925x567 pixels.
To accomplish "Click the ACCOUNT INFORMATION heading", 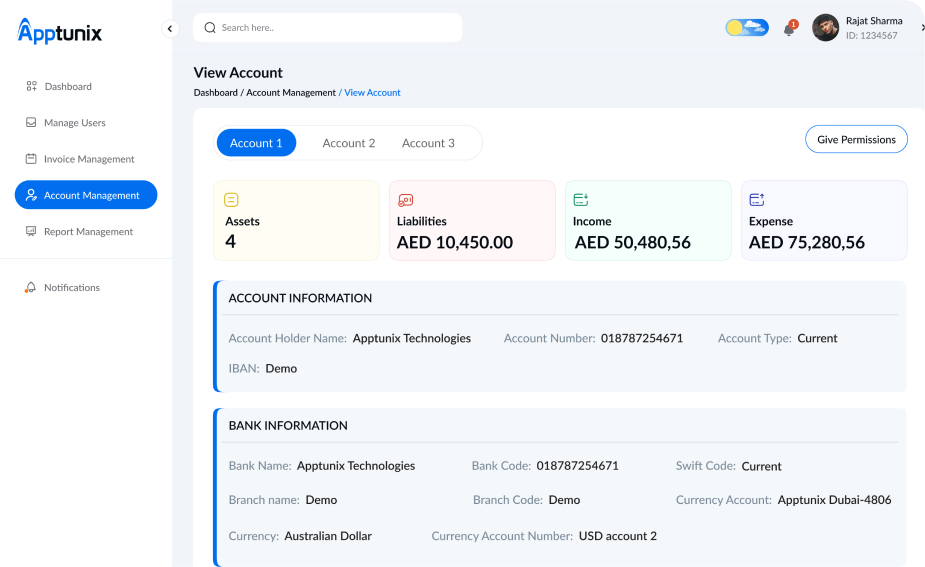I will [x=300, y=299].
